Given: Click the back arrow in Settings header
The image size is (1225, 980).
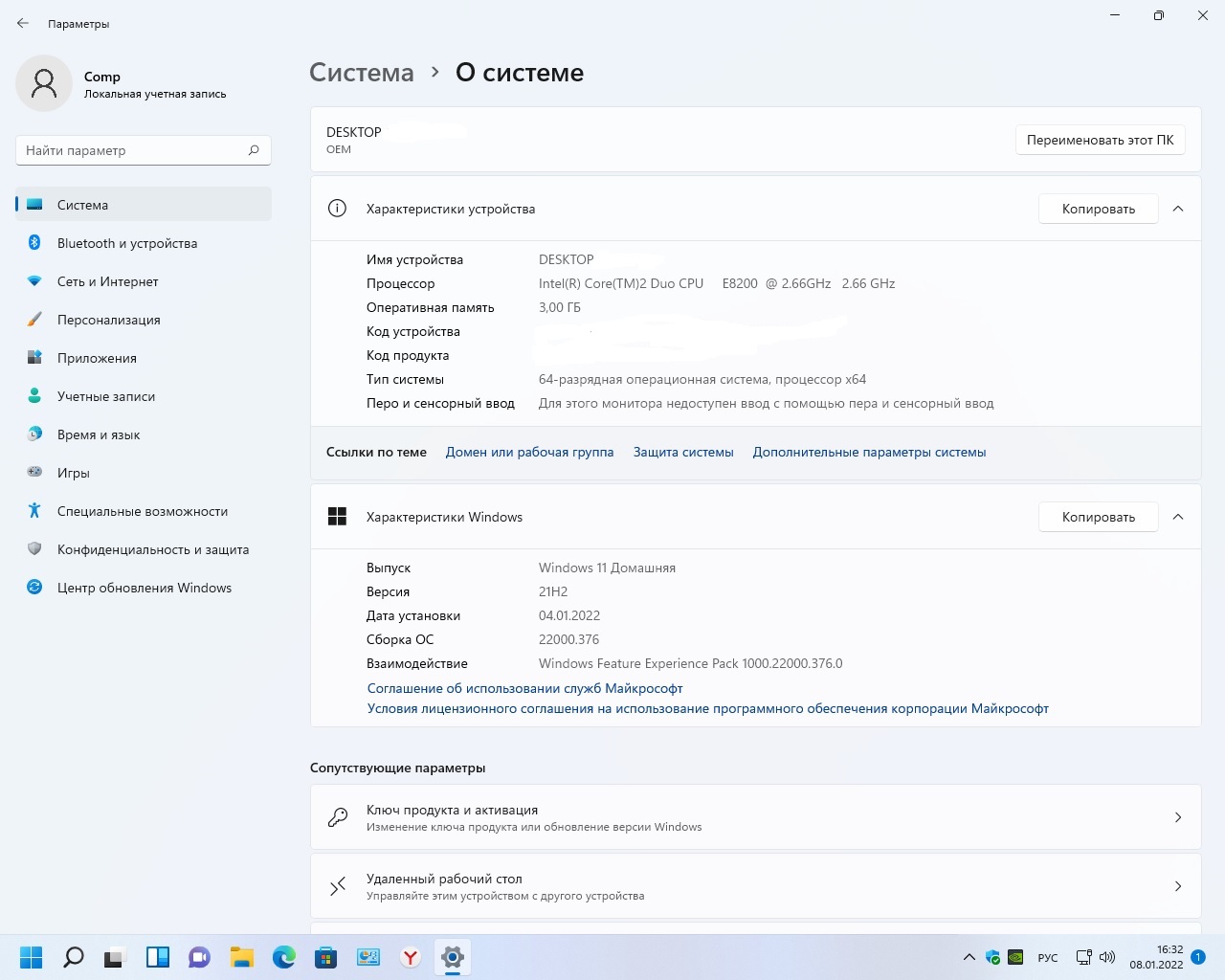Looking at the screenshot, I should pos(23,23).
